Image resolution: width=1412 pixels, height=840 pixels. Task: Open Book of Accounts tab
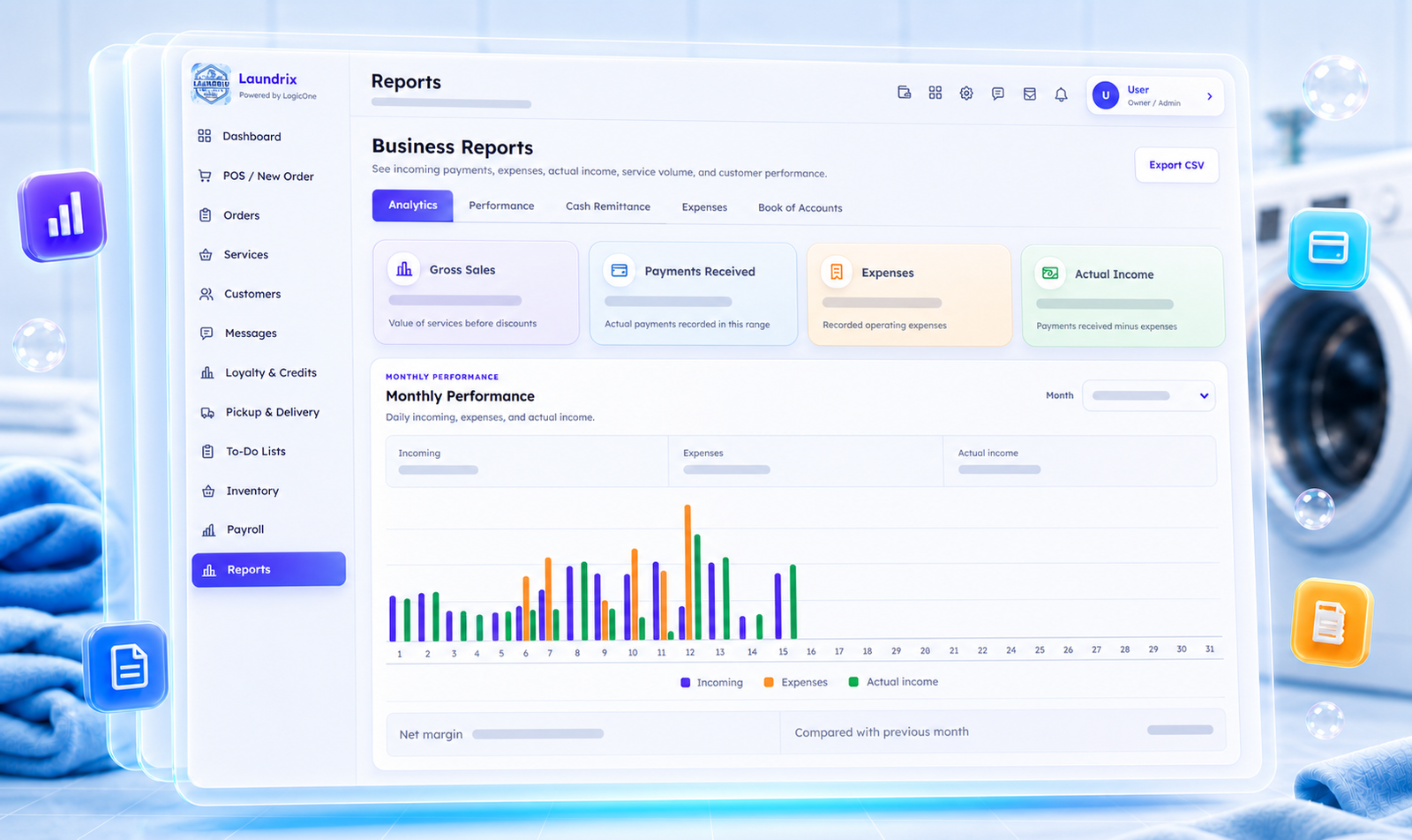pos(800,208)
